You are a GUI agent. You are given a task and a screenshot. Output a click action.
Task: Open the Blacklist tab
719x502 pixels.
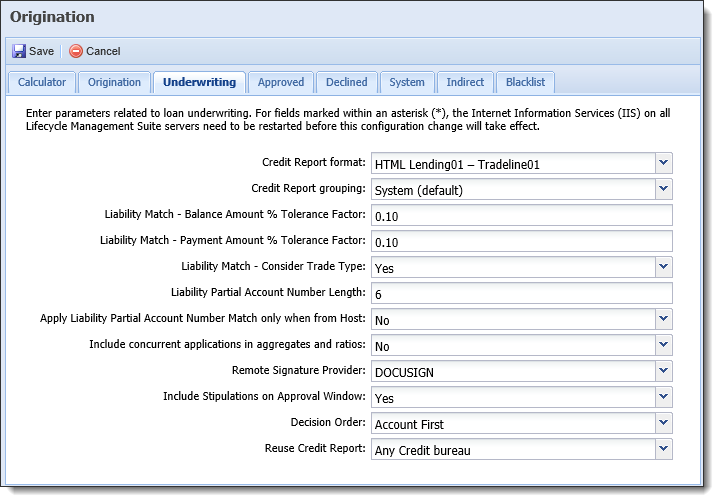point(525,83)
